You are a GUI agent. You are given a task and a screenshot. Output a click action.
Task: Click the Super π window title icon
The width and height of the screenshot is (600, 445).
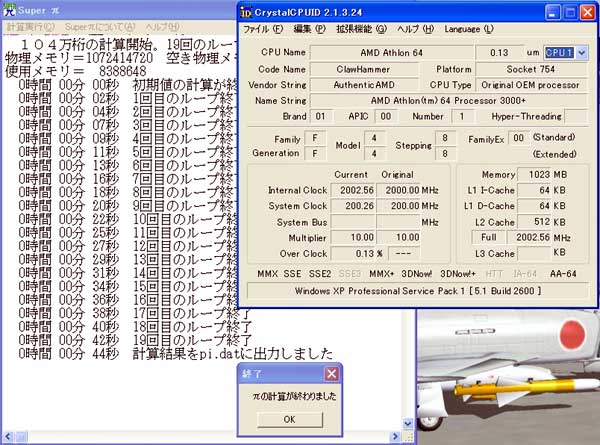pos(9,11)
